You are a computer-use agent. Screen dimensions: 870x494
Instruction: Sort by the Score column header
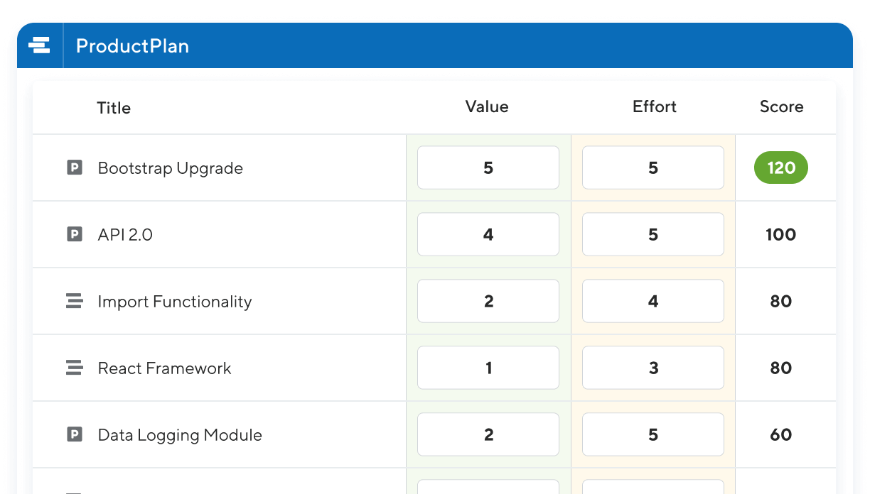(781, 107)
